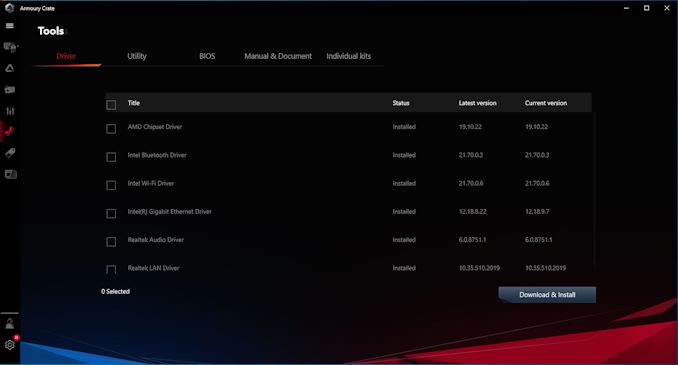Toggle the select-all checkbox beside Title
The height and width of the screenshot is (365, 678).
click(x=111, y=105)
